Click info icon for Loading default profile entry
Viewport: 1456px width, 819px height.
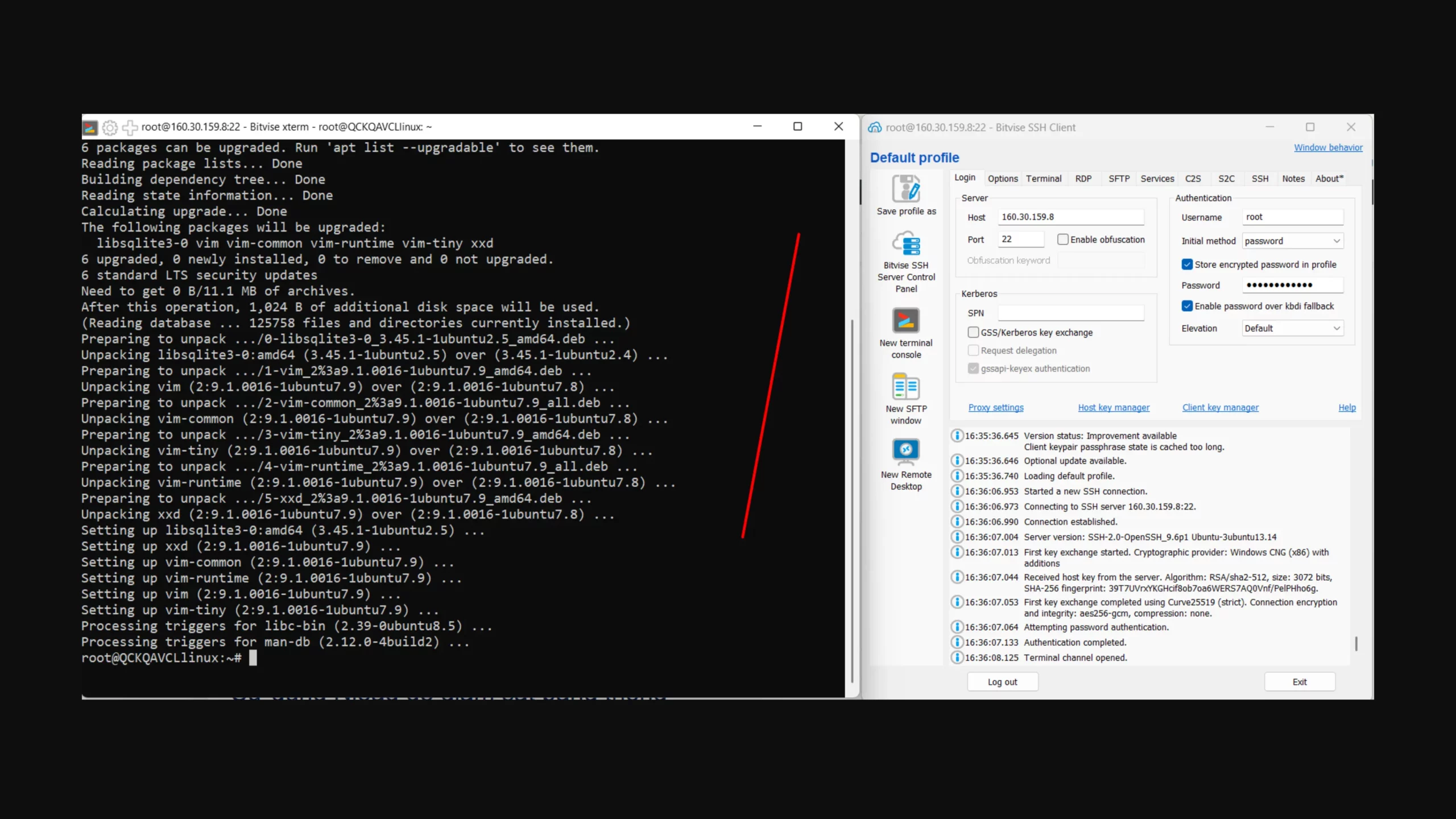coord(957,476)
